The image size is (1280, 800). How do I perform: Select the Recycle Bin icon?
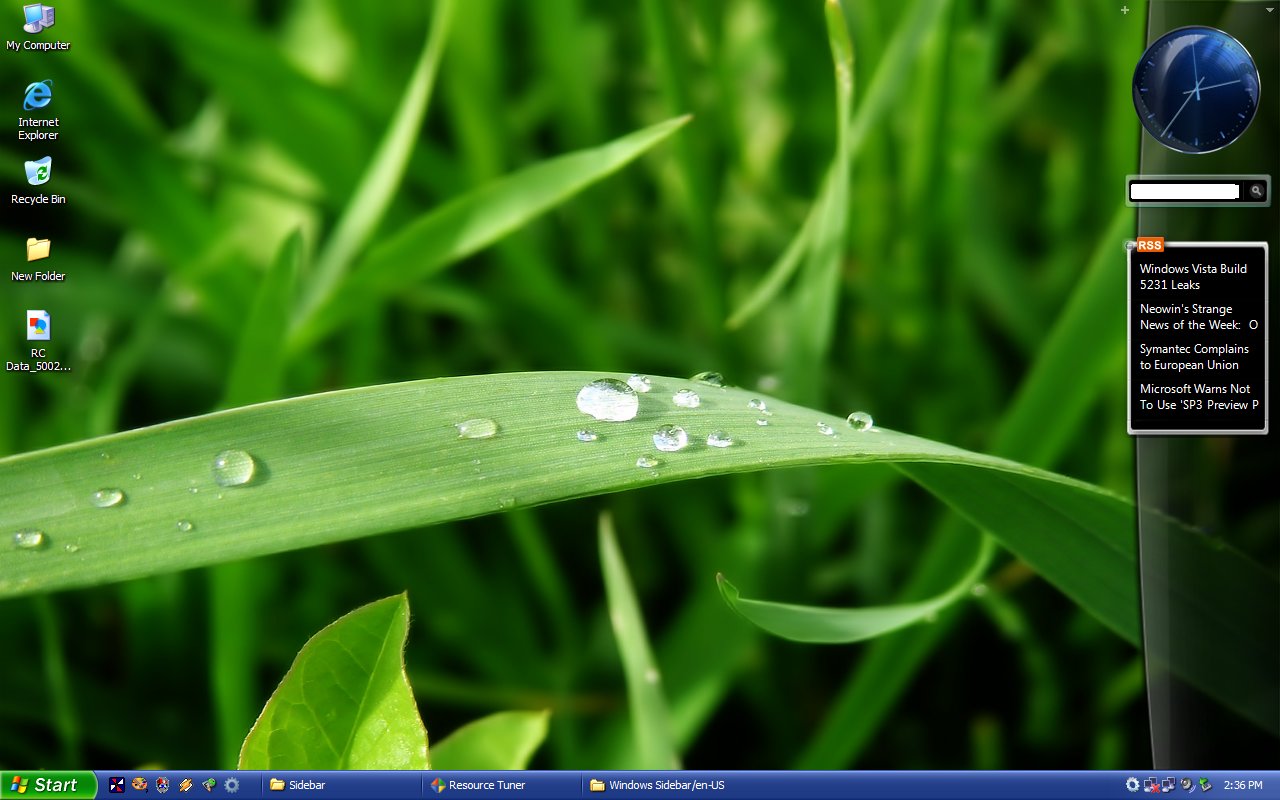pos(38,180)
